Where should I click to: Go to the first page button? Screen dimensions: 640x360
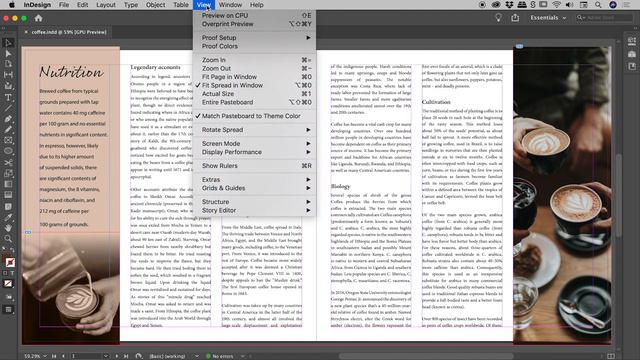pos(54,356)
